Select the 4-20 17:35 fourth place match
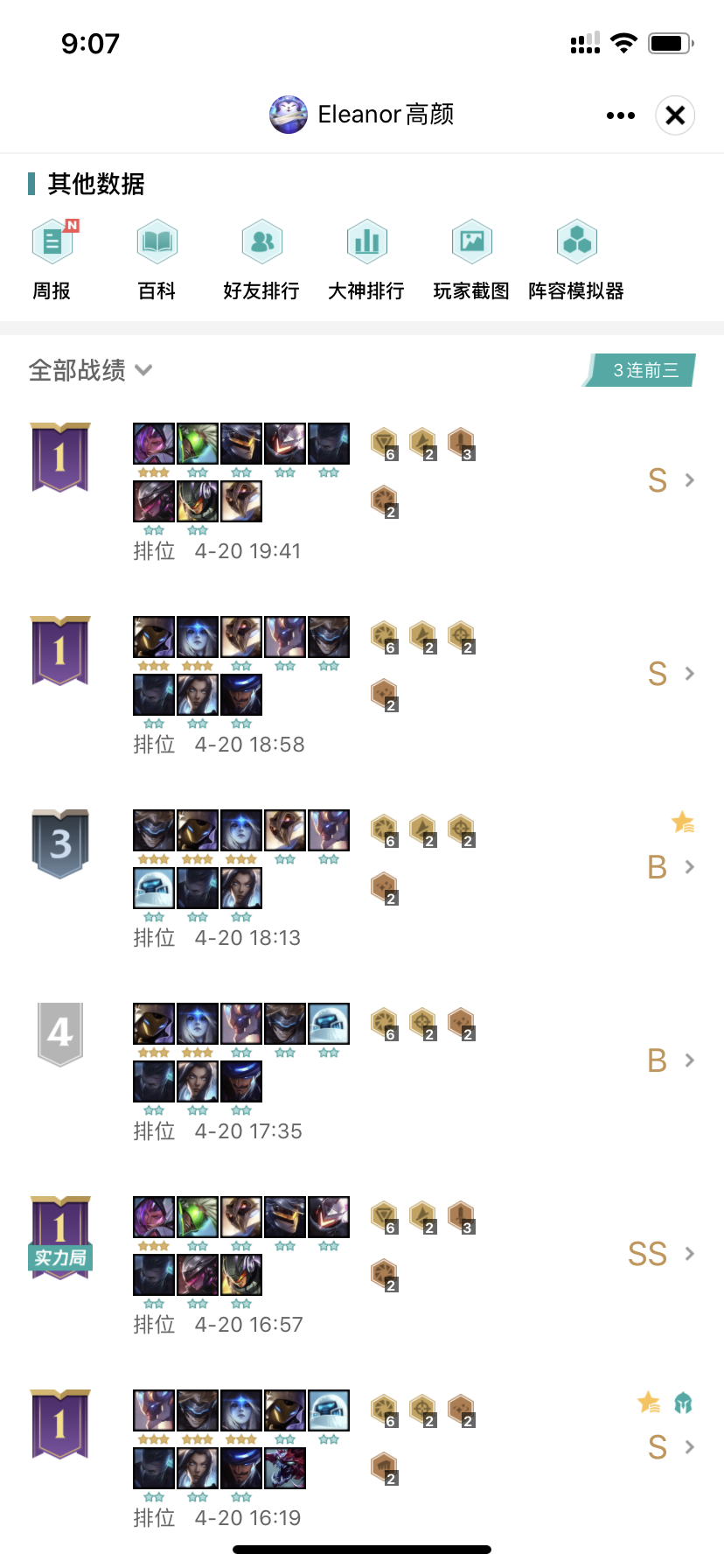 tap(362, 1073)
